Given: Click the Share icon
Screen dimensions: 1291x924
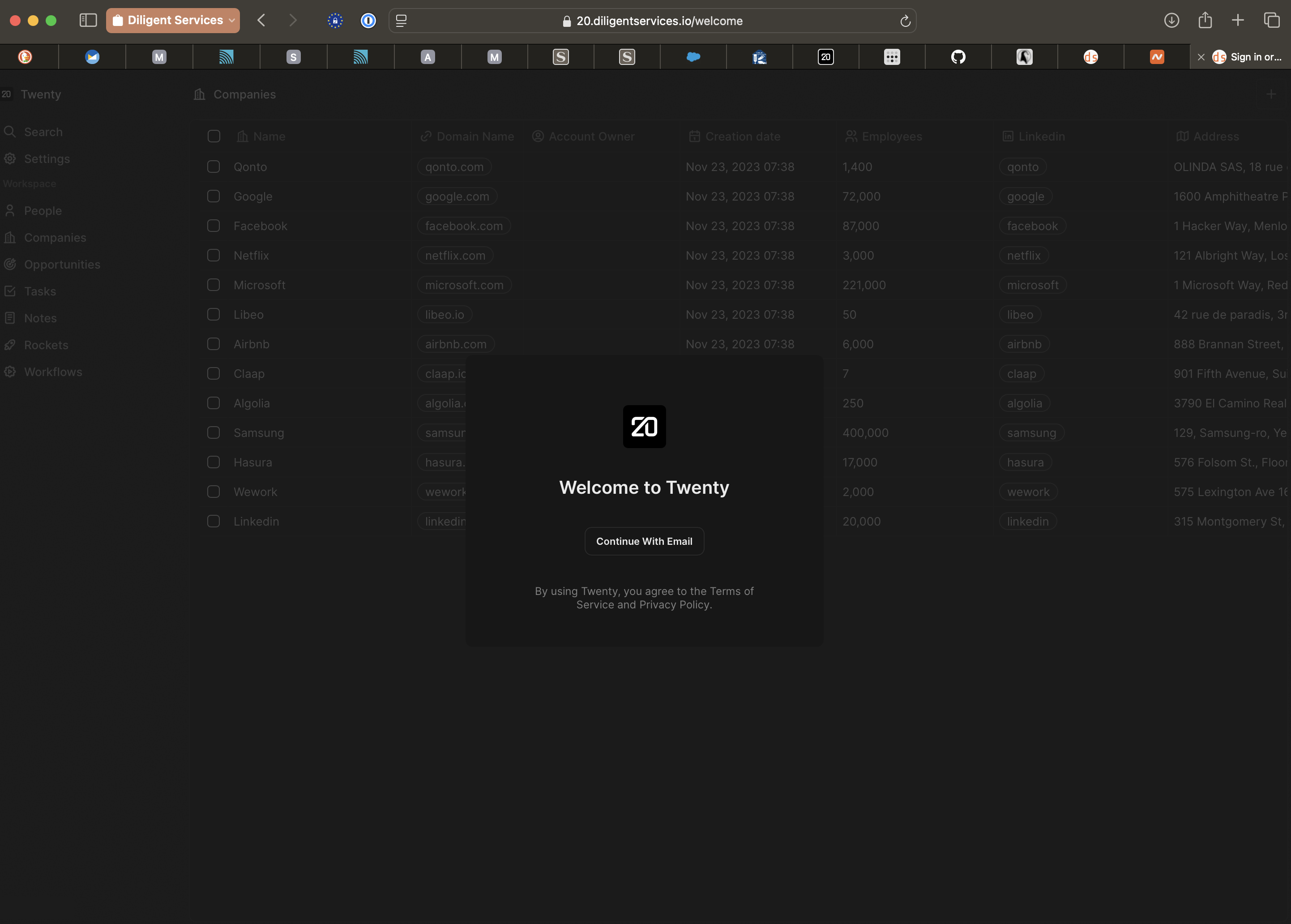Looking at the screenshot, I should pyautogui.click(x=1205, y=21).
